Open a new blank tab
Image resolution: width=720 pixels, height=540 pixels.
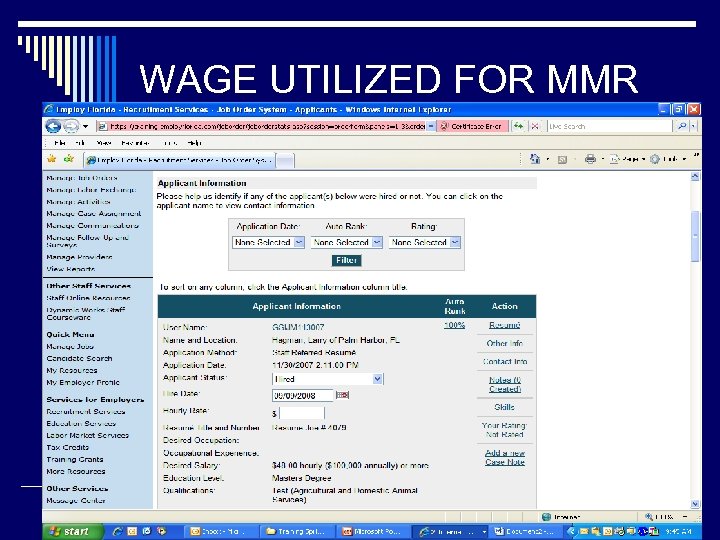point(285,161)
